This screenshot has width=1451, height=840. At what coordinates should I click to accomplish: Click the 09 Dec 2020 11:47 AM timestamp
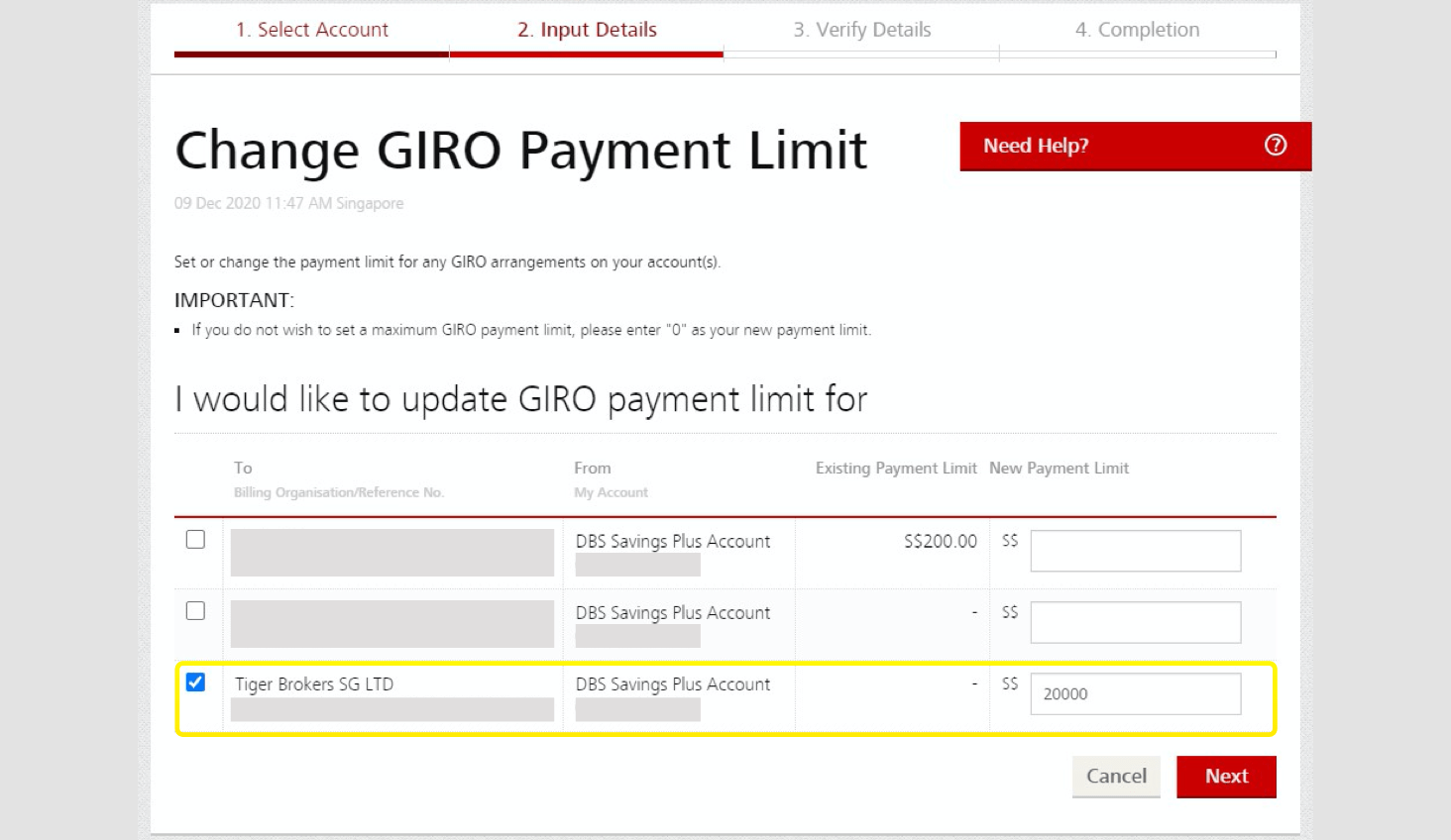tap(288, 203)
